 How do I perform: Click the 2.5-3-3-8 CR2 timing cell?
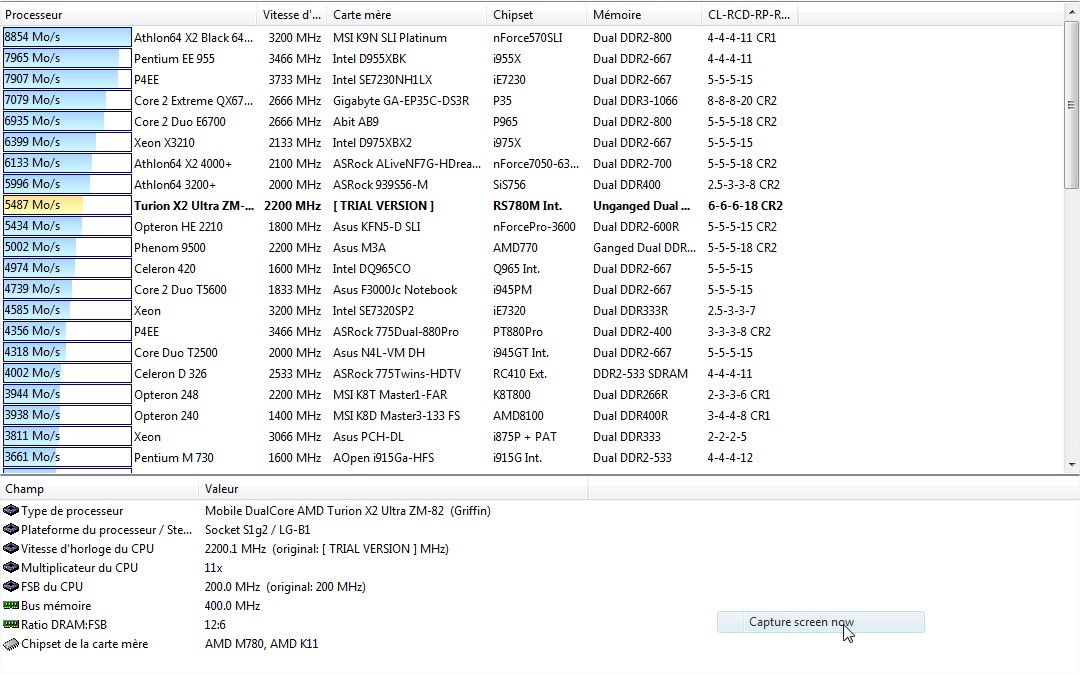(x=744, y=185)
